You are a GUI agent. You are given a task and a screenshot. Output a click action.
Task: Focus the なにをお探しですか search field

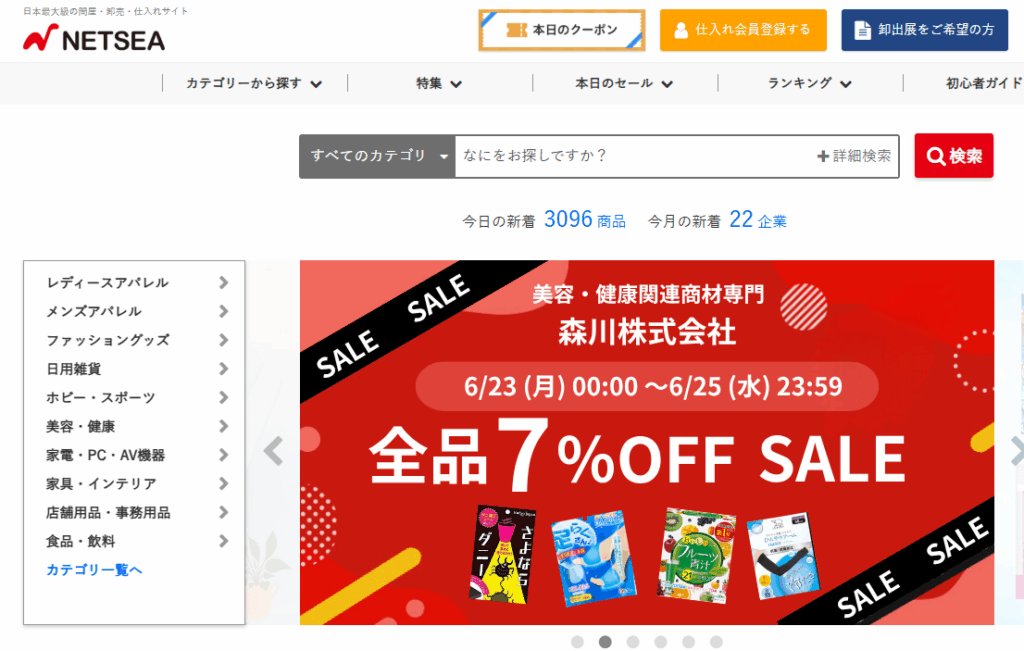pos(633,156)
